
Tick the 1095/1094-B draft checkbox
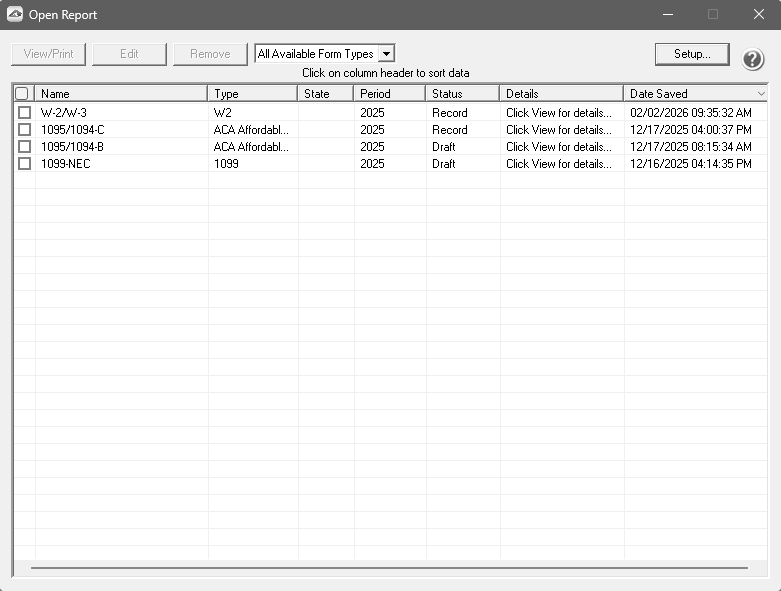pyautogui.click(x=24, y=147)
